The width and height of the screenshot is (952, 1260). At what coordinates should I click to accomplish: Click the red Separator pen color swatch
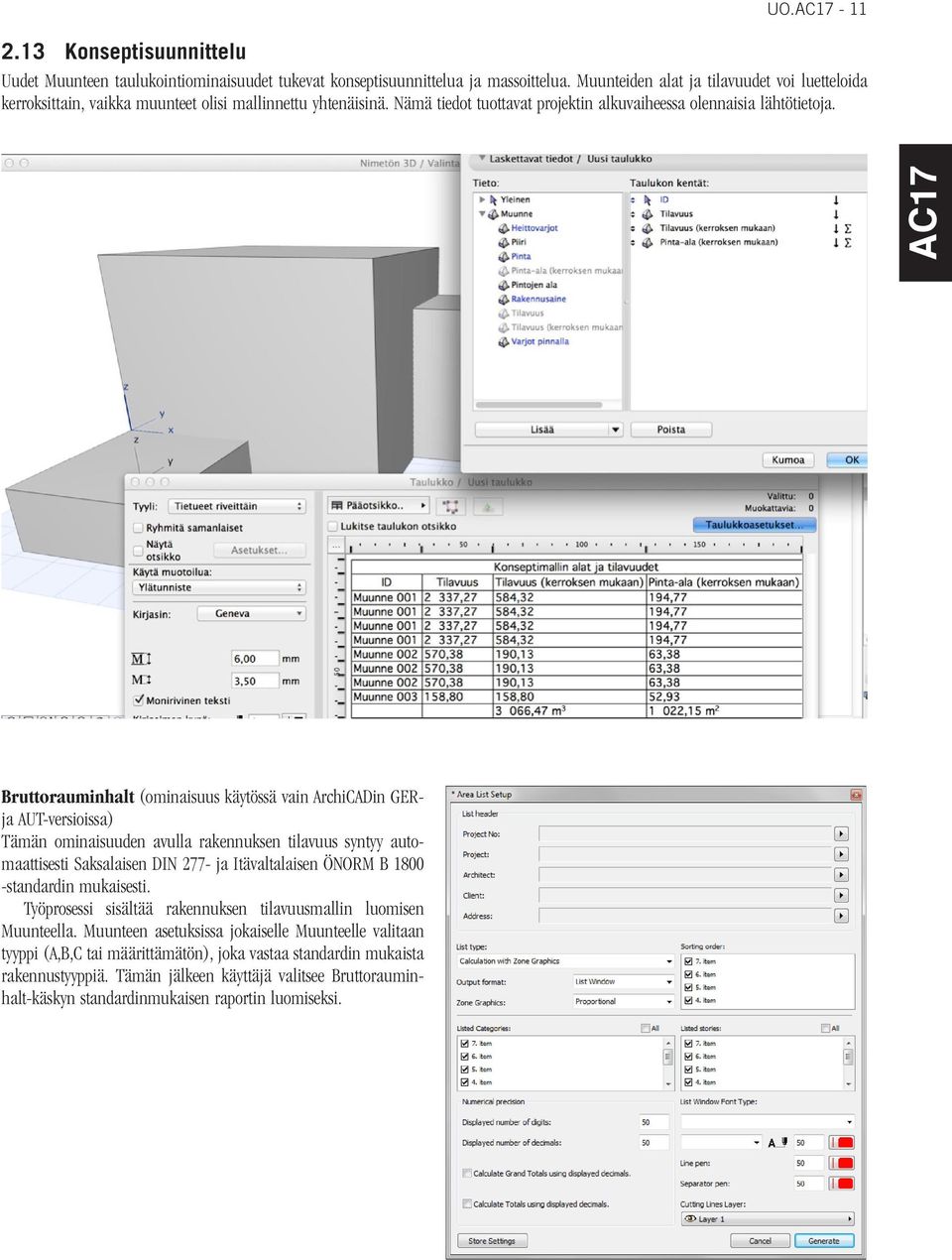[x=842, y=1184]
